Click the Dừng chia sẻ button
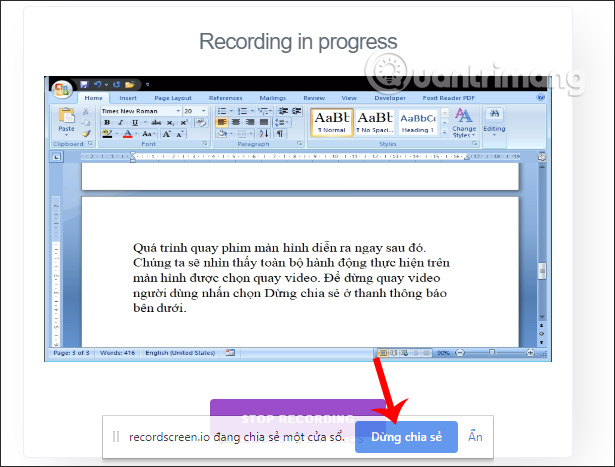Screen dimensions: 615x467 (x=406, y=437)
